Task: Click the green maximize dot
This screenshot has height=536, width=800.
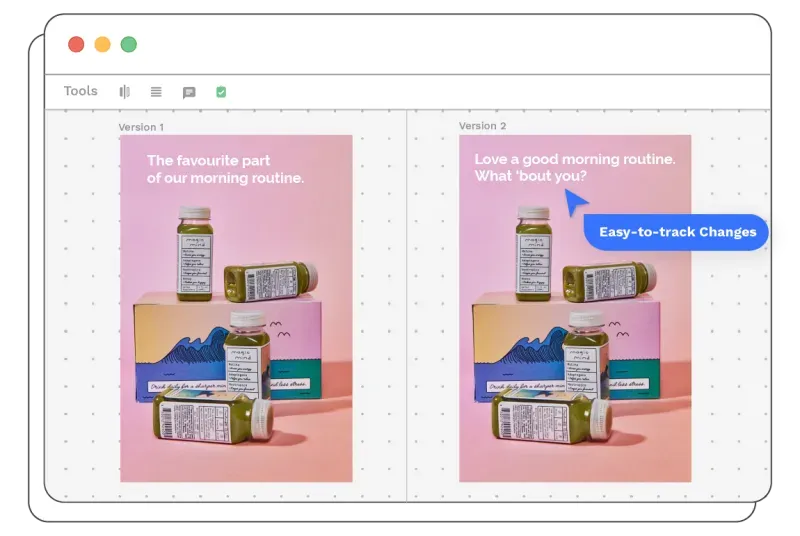Action: coord(129,44)
